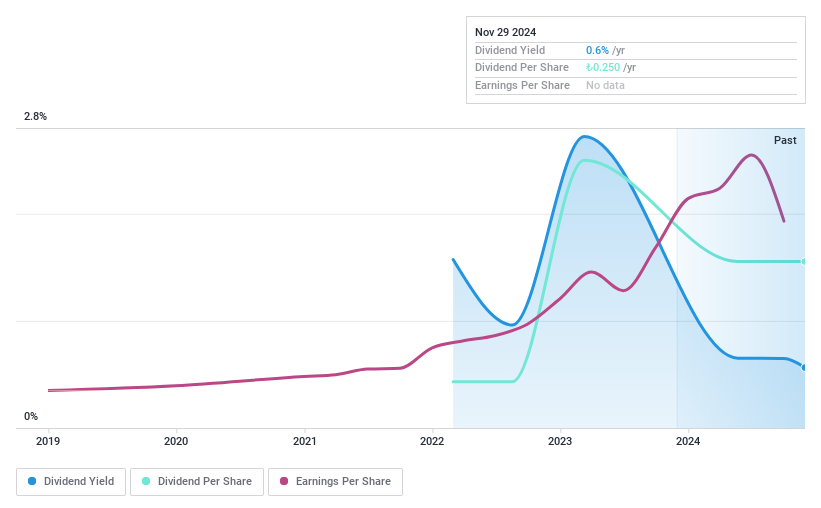The height and width of the screenshot is (508, 821).
Task: Click the 2020 x-axis label
Action: (176, 440)
